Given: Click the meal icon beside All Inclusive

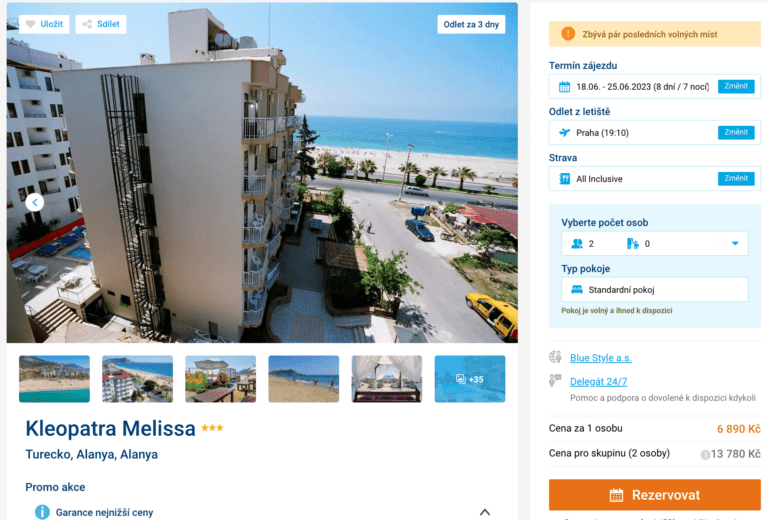Looking at the screenshot, I should click(564, 179).
